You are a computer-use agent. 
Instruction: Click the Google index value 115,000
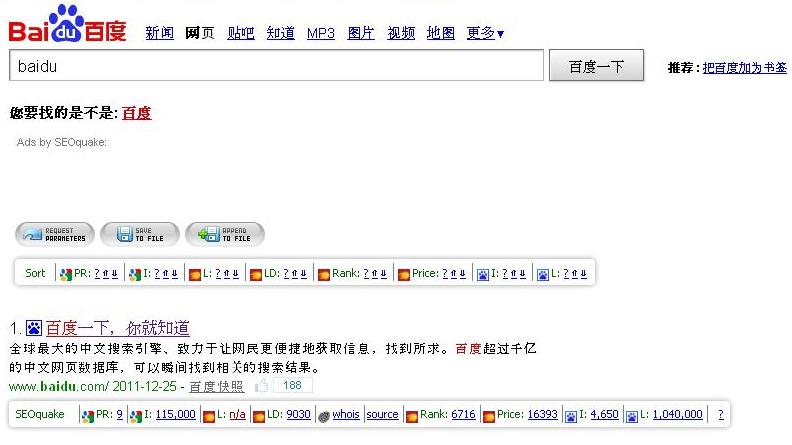click(175, 414)
